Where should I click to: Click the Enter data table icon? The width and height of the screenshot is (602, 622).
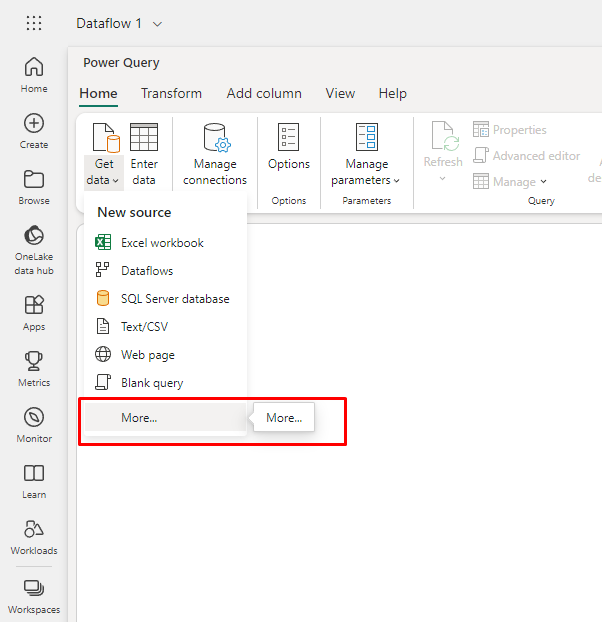(144, 137)
